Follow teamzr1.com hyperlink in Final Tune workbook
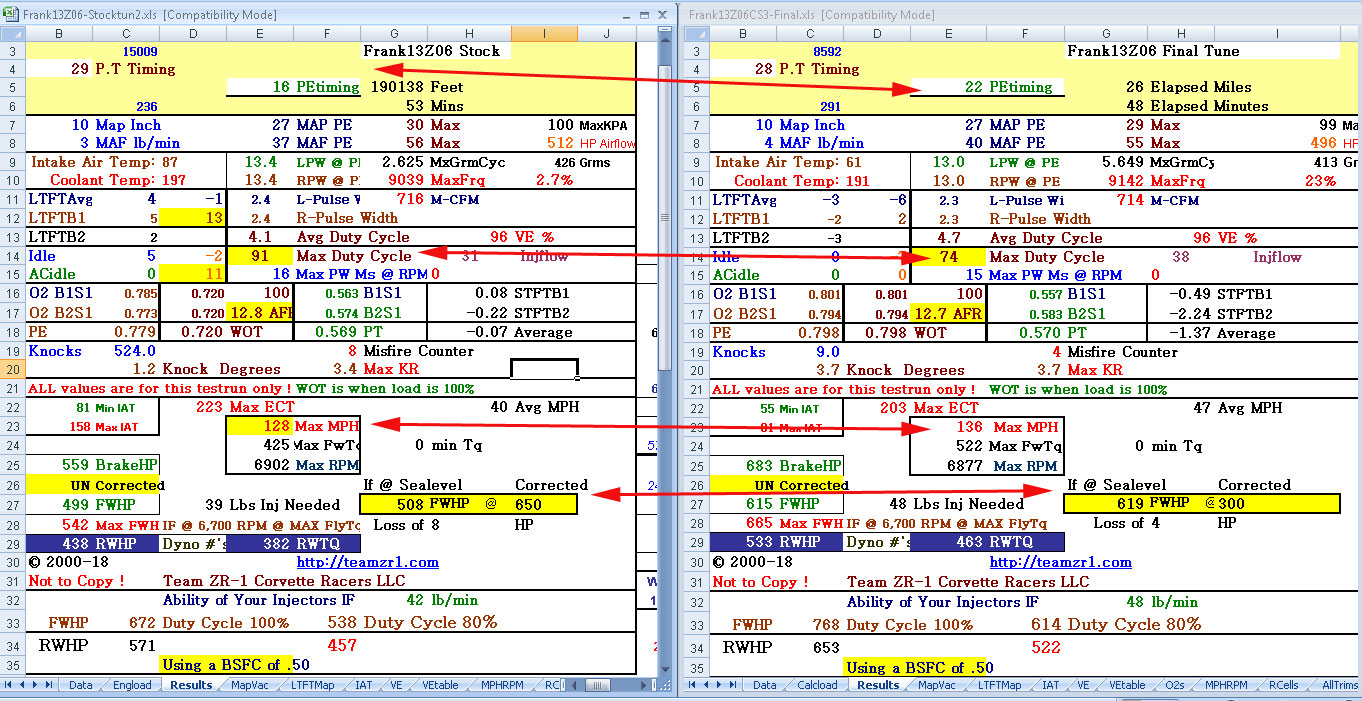This screenshot has height=701, width=1362. [x=1060, y=562]
